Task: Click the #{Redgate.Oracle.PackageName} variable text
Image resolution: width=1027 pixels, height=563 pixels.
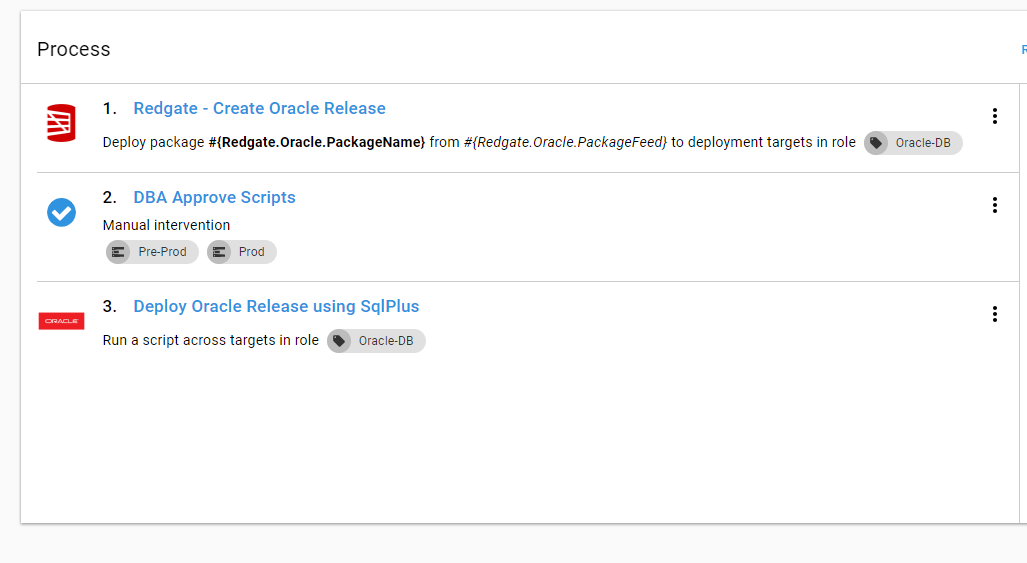Action: (316, 142)
